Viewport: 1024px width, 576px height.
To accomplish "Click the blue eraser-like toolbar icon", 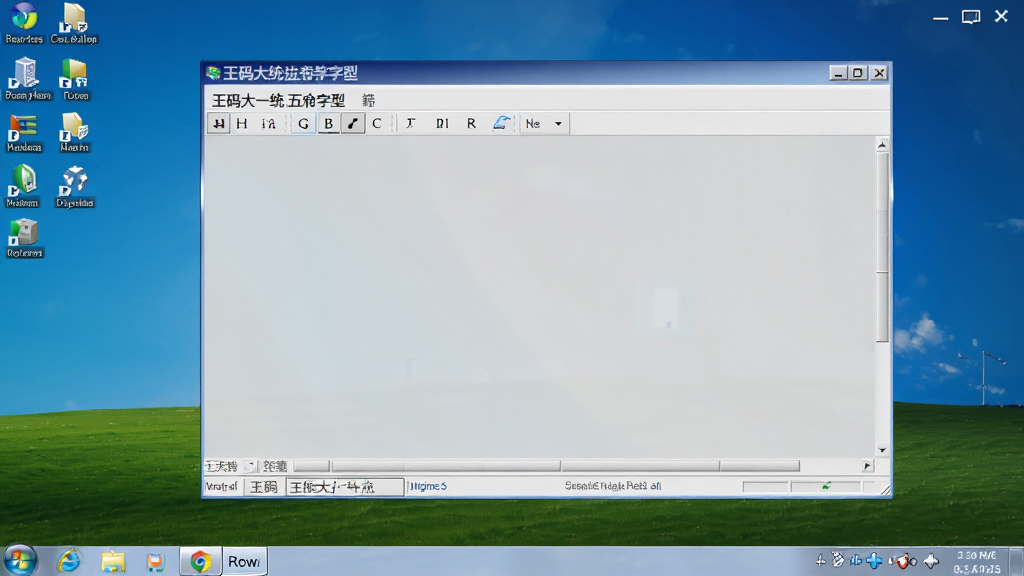I will pos(501,123).
